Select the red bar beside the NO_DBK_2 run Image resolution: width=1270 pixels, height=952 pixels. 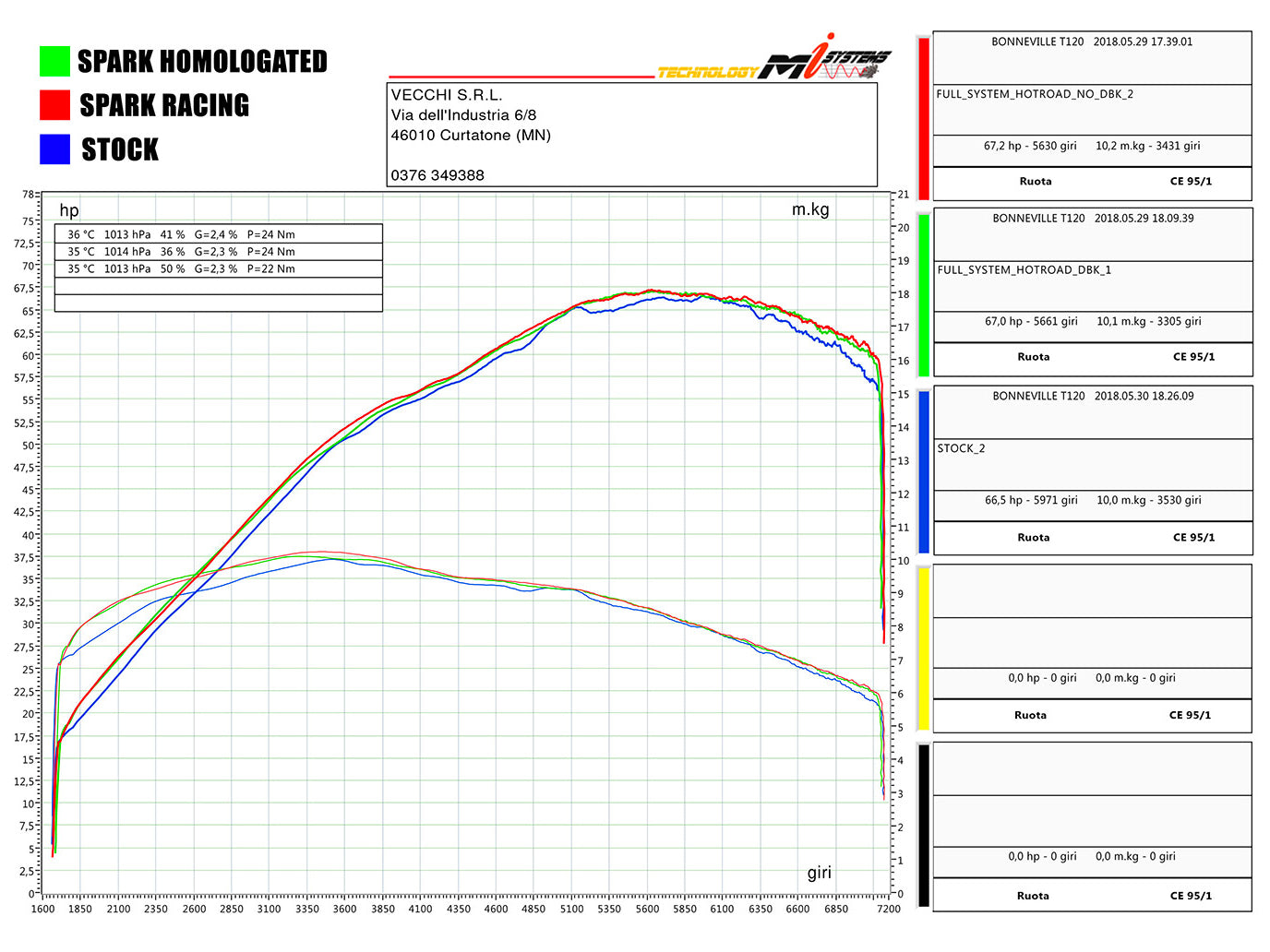coord(923,117)
